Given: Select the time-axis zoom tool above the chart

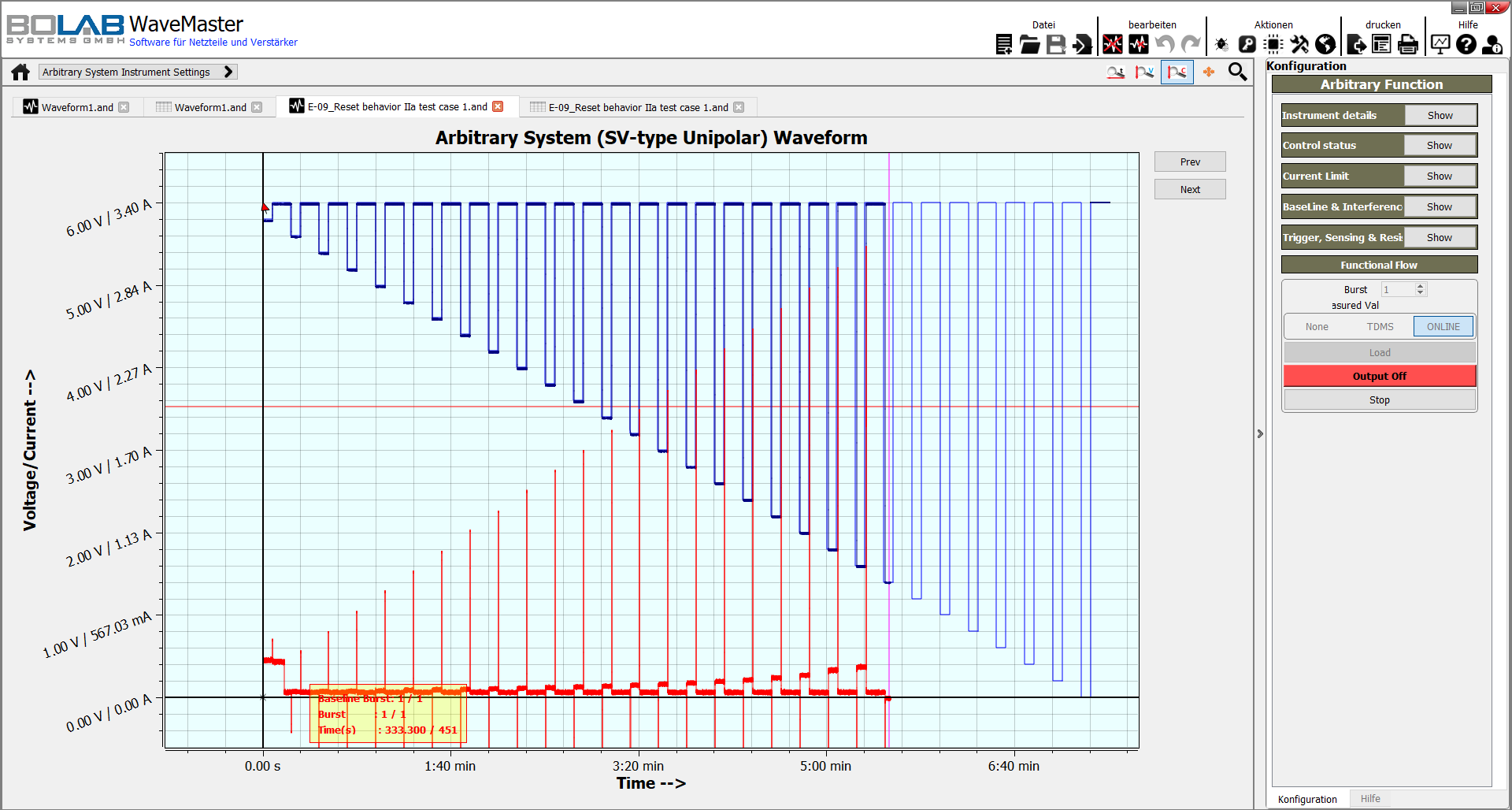Looking at the screenshot, I should coord(1116,72).
